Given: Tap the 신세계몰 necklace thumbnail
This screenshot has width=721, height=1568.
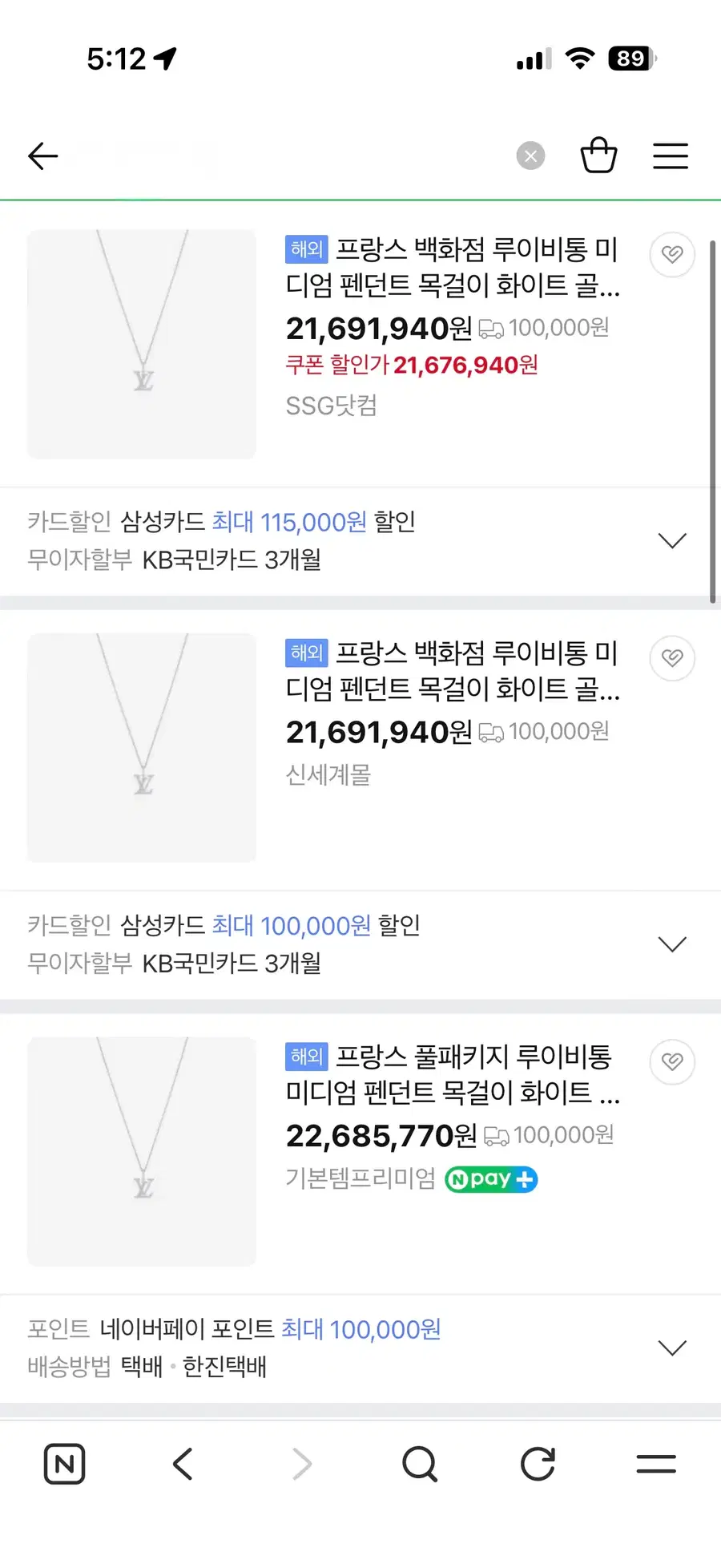Looking at the screenshot, I should pyautogui.click(x=142, y=748).
